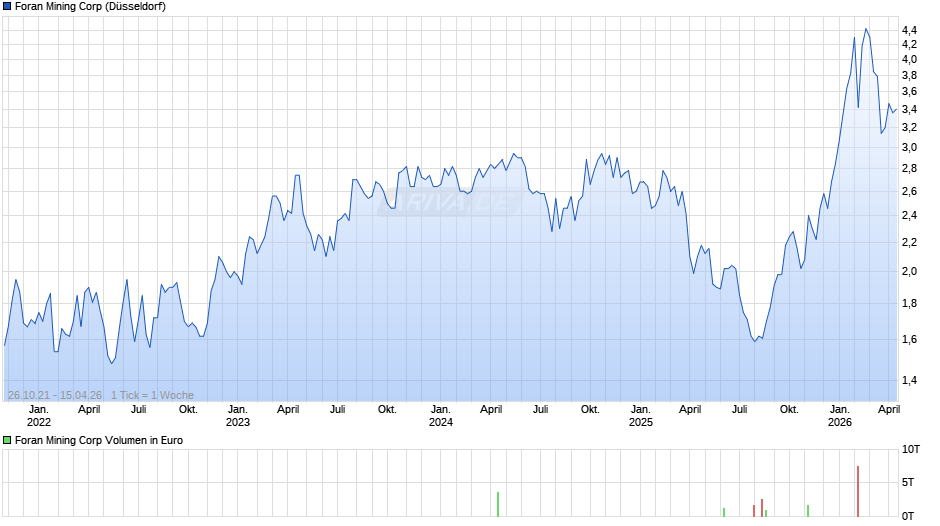Click the 2,8 price axis label

point(909,169)
